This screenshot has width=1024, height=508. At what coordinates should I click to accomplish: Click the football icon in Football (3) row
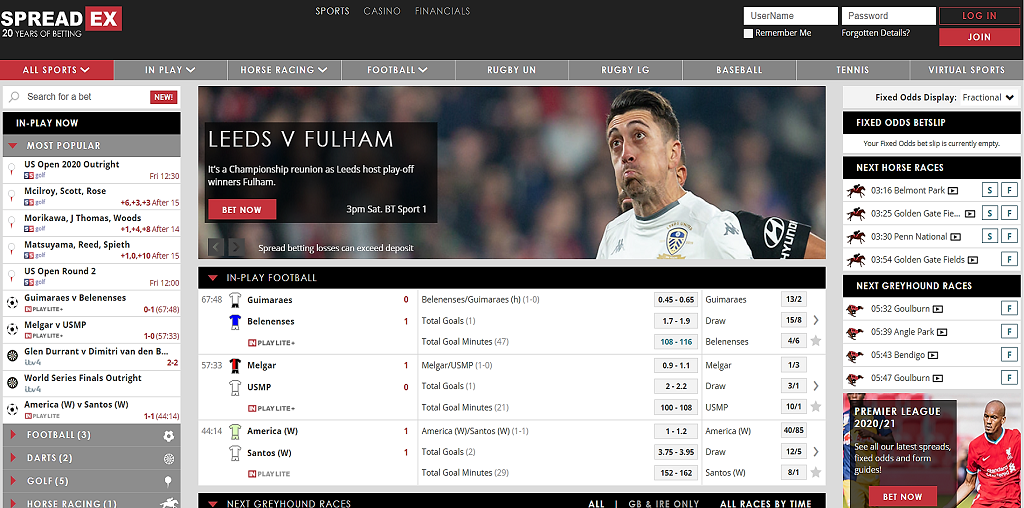(x=168, y=436)
